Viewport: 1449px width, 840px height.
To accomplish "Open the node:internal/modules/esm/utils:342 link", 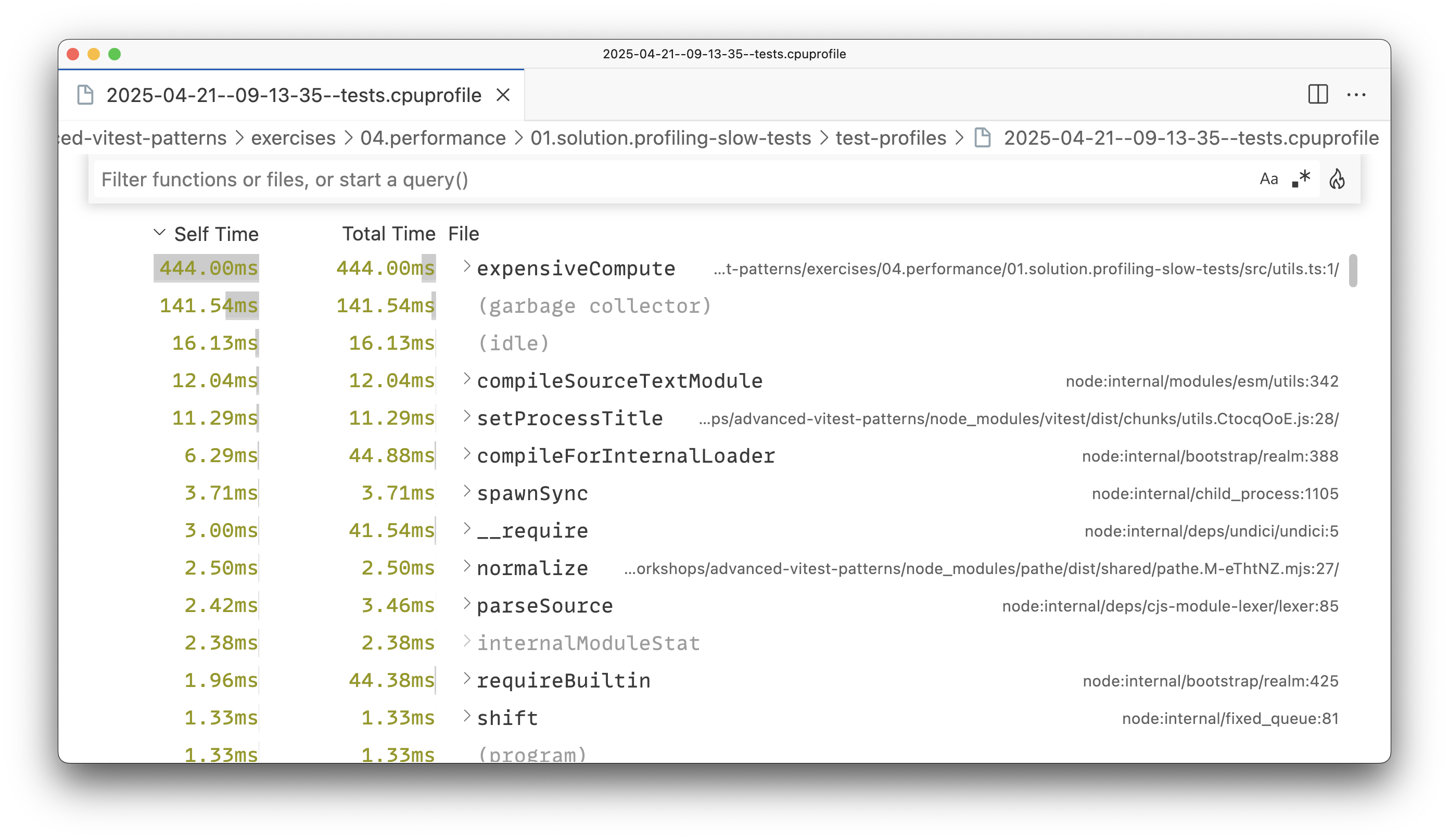I will point(1202,381).
